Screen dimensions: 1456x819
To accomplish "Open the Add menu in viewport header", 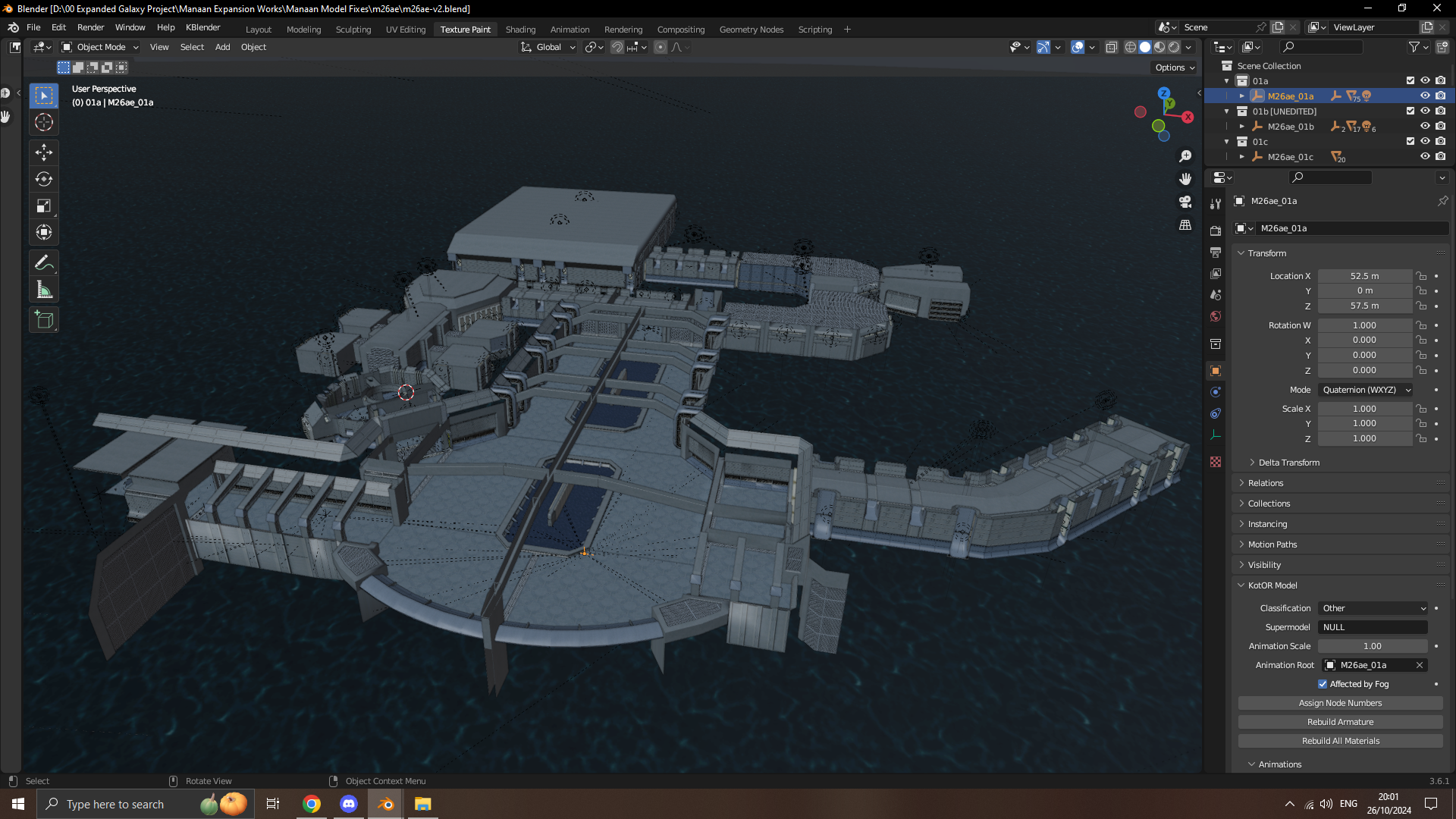I will (x=222, y=47).
